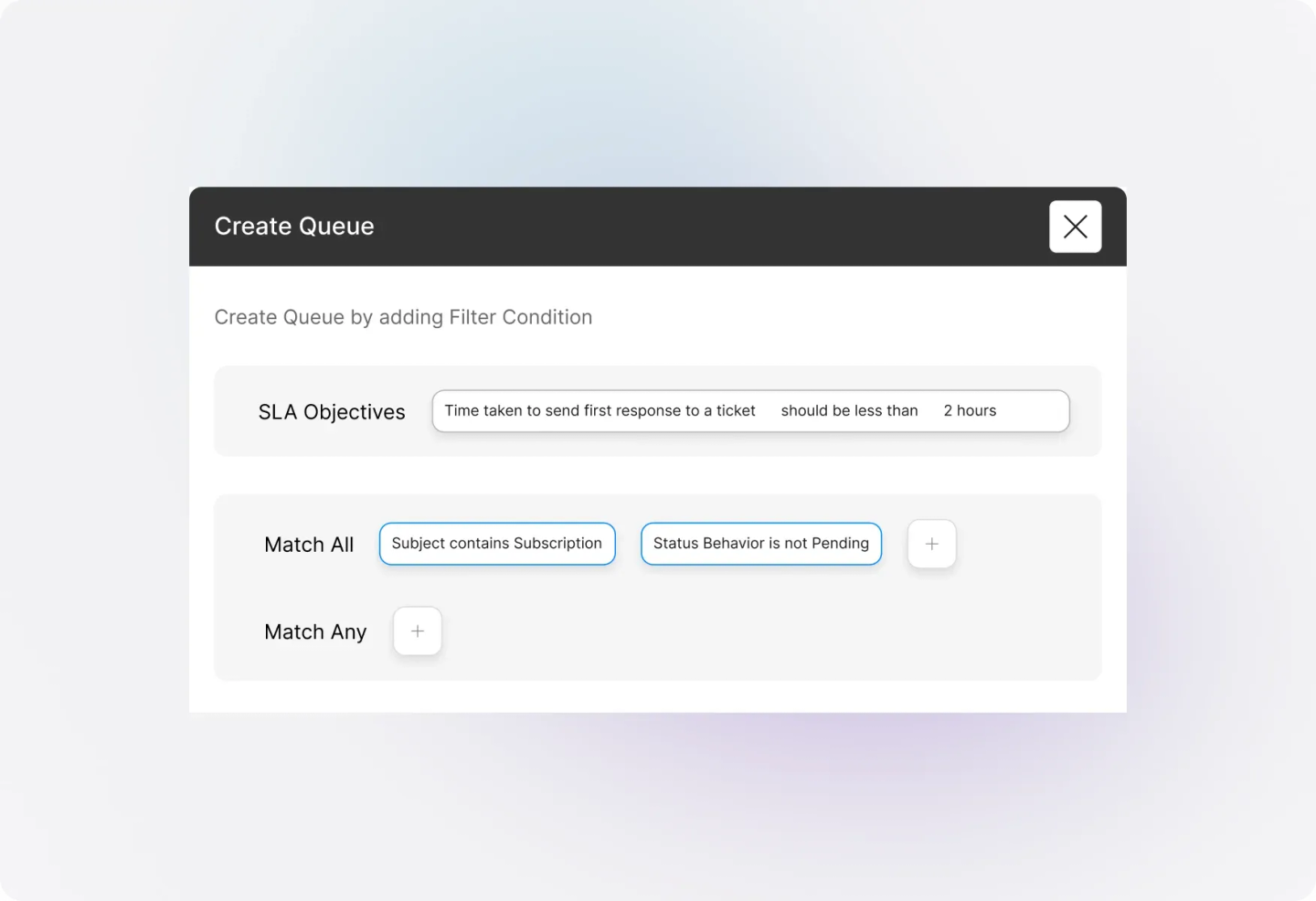Click the 'should be less than' operator
The height and width of the screenshot is (901, 1316).
coord(849,411)
